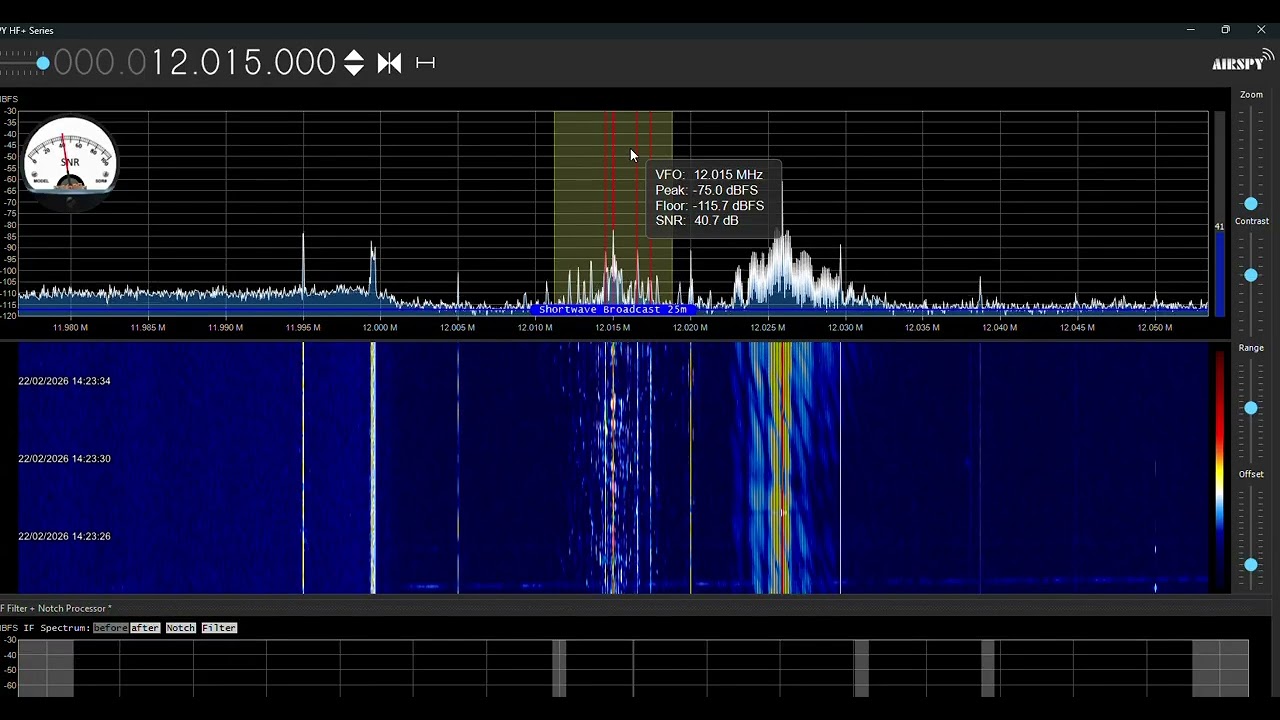The width and height of the screenshot is (1280, 720).
Task: Click the Shortwave Broadcast 25m band label
Action: [613, 310]
